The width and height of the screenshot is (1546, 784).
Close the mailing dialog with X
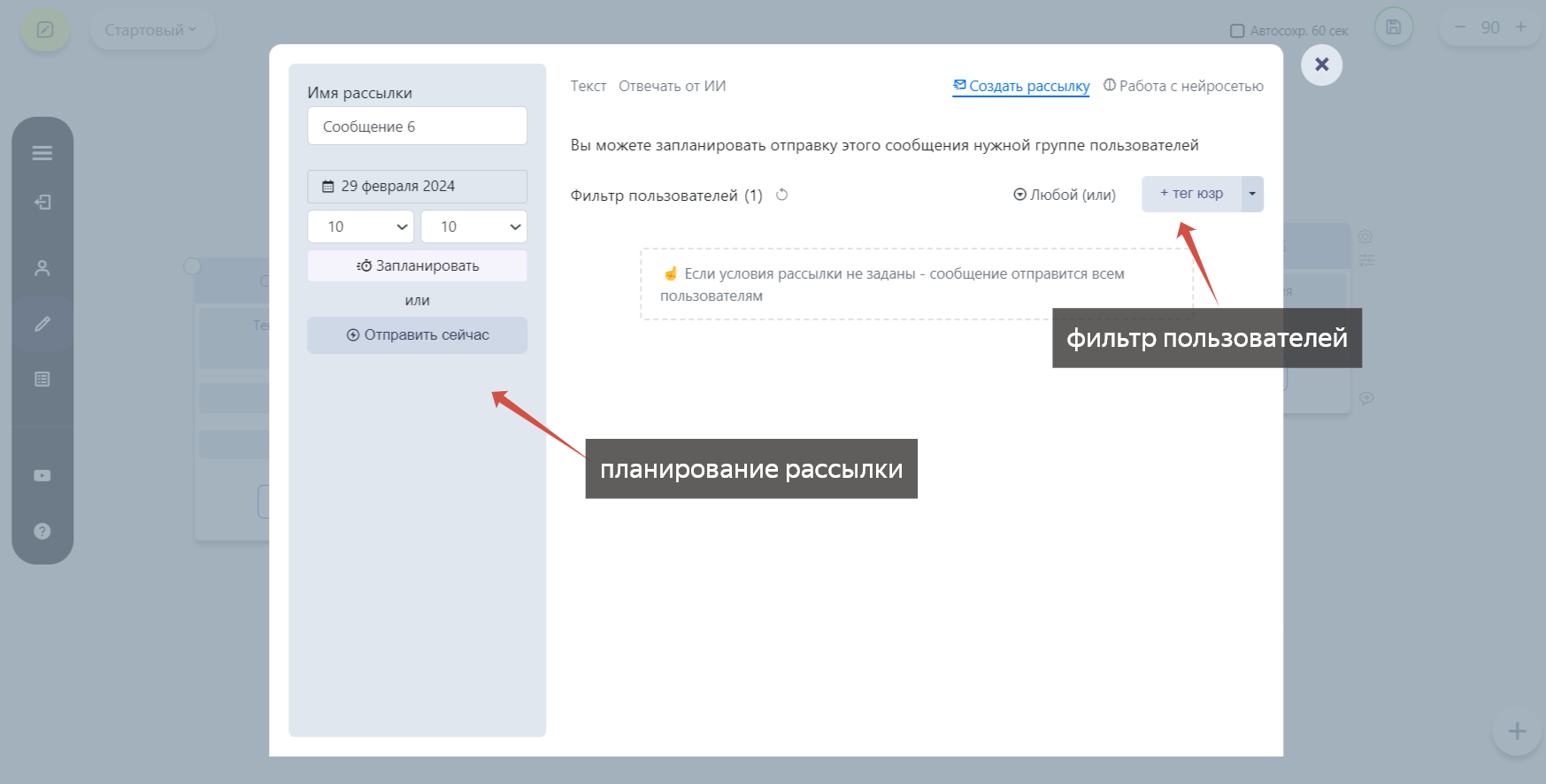pyautogui.click(x=1321, y=65)
